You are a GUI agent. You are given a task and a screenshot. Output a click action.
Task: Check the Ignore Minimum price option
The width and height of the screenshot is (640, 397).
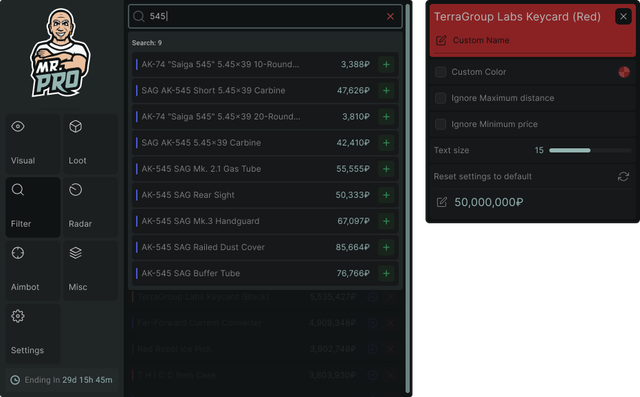[440, 124]
